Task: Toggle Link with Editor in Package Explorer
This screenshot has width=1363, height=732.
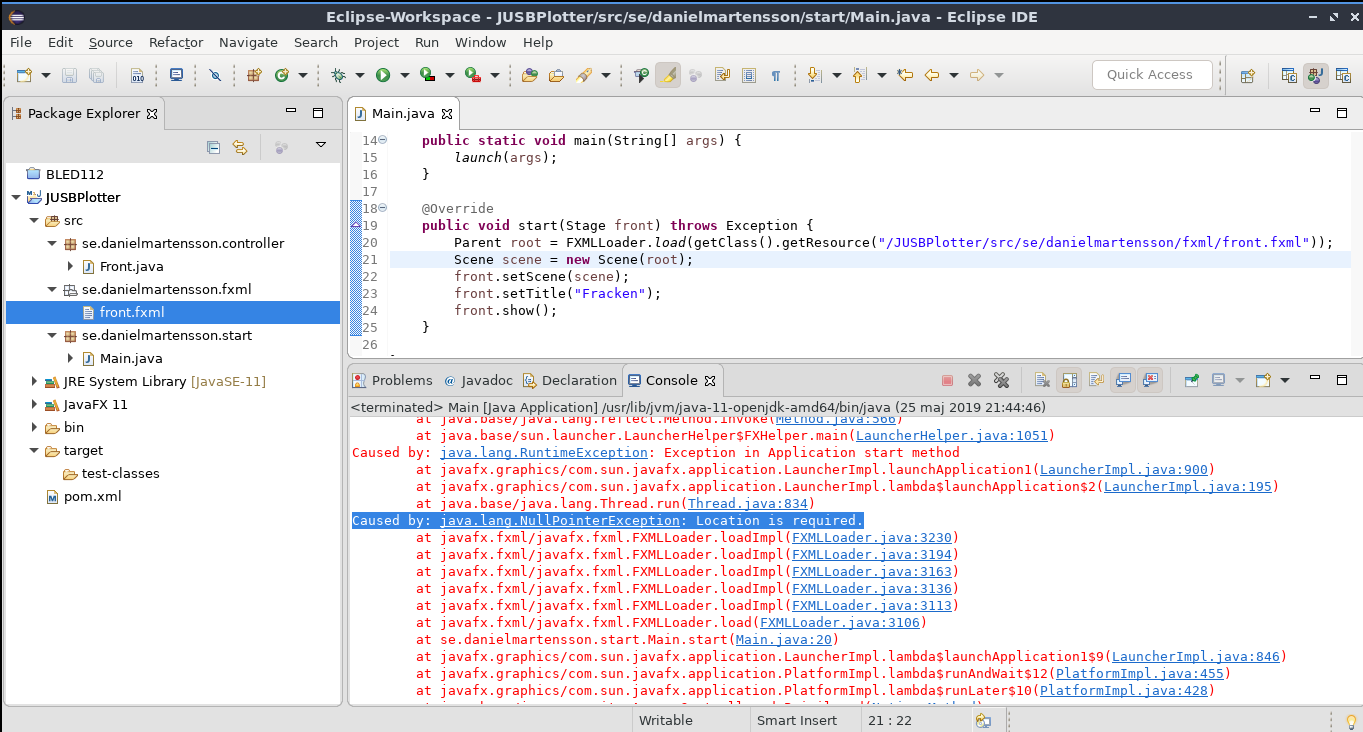Action: click(240, 148)
